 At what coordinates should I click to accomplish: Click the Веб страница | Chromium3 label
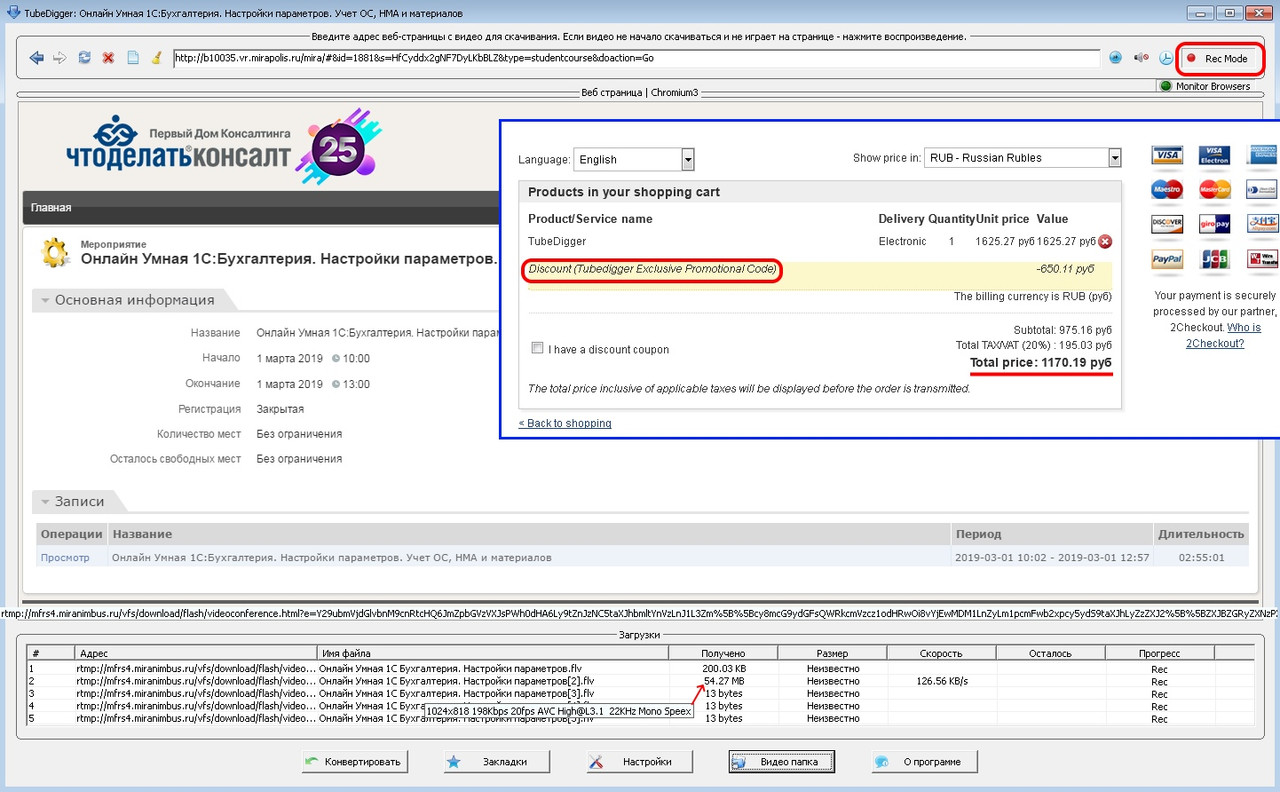640,92
